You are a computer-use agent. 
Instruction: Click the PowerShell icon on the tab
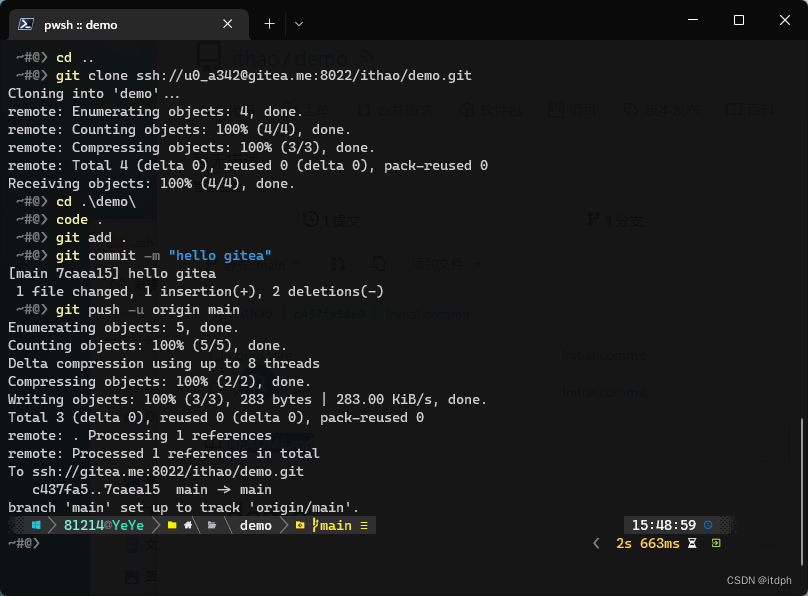click(28, 24)
